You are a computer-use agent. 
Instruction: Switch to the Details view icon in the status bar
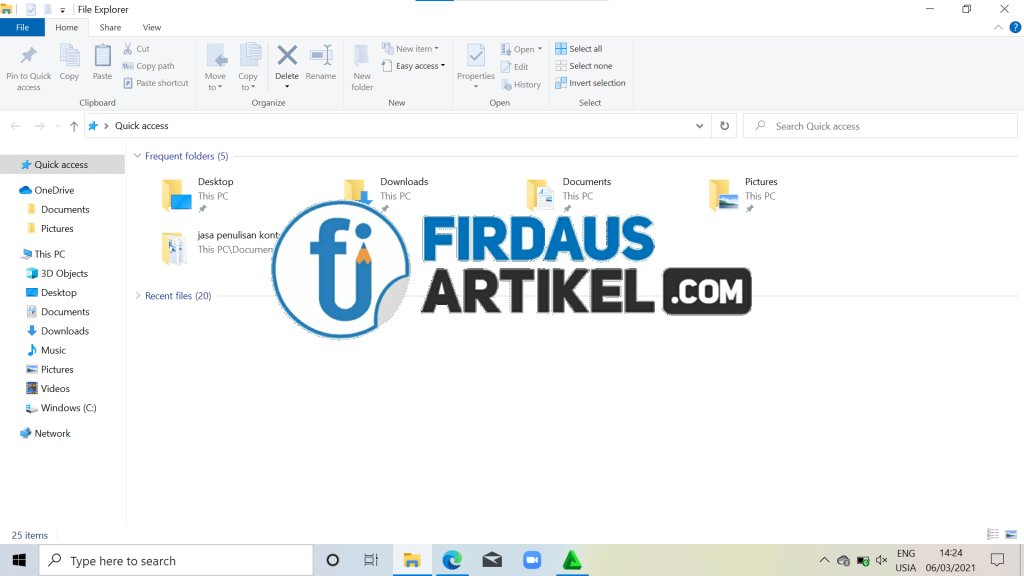coord(993,534)
